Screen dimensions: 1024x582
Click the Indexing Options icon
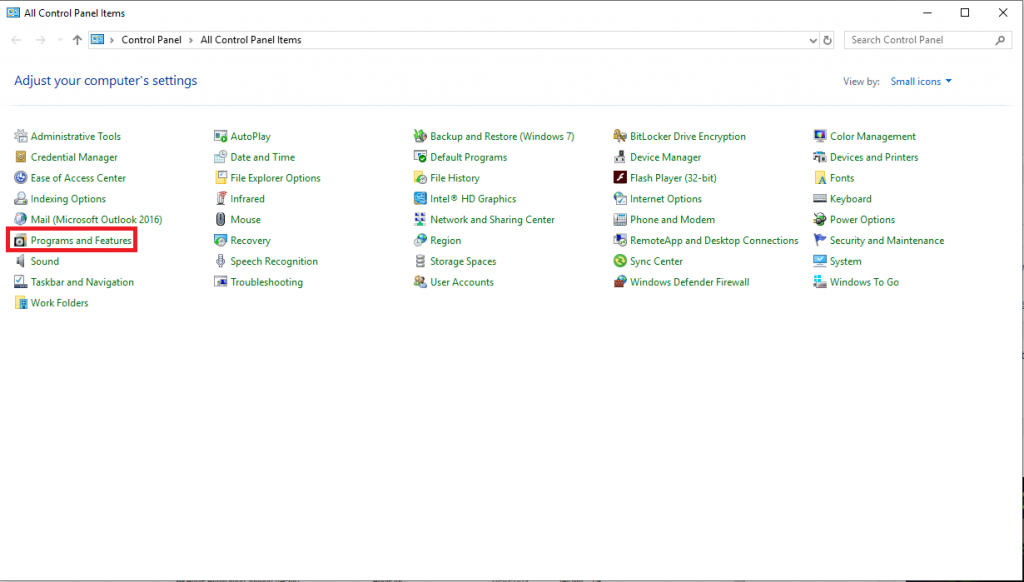point(21,199)
